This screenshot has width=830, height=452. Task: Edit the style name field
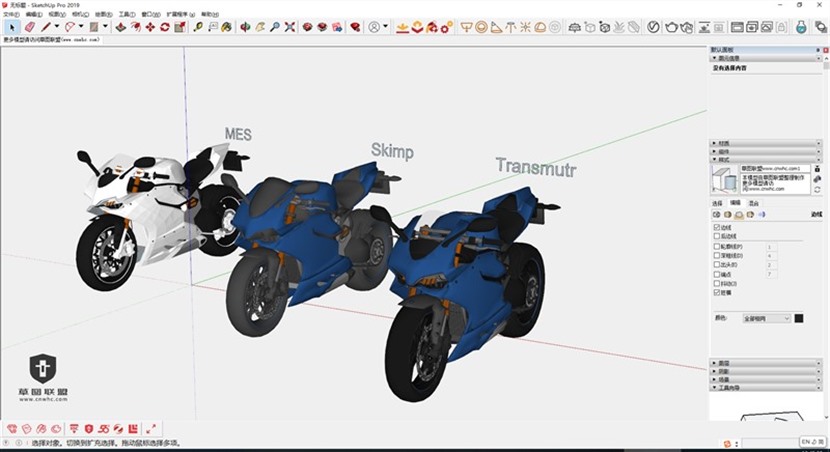775,168
